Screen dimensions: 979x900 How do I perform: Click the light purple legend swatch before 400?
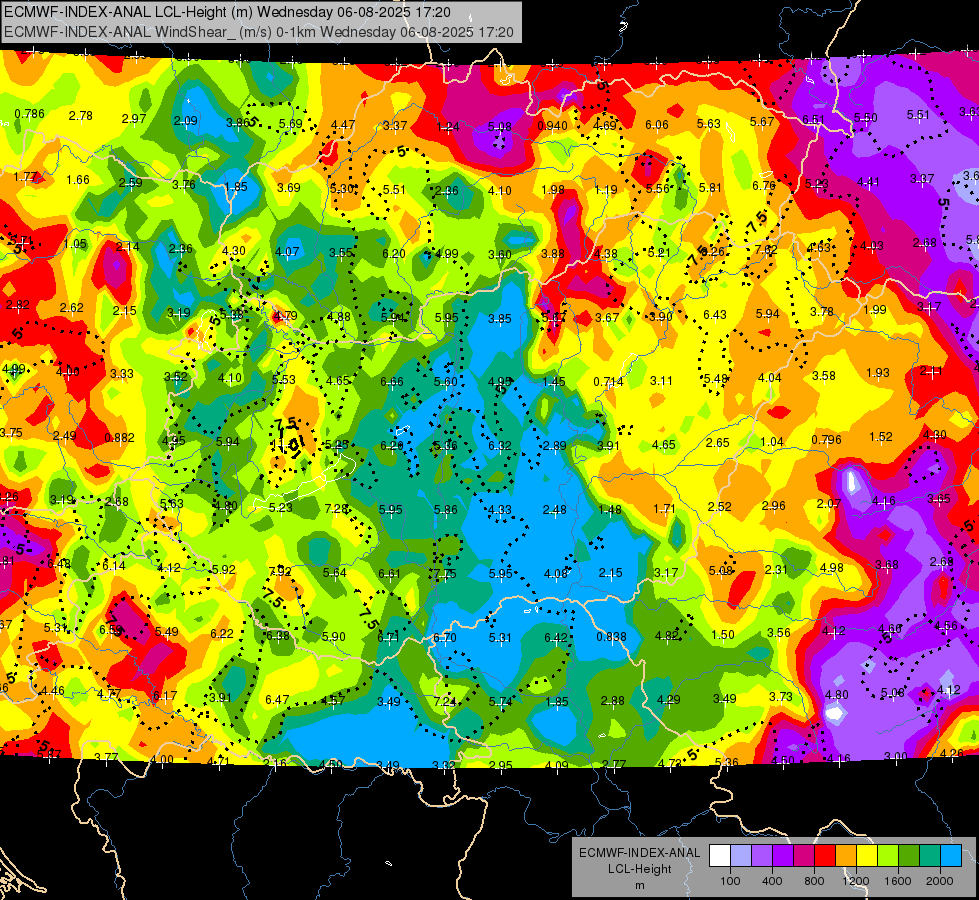pyautogui.click(x=762, y=856)
